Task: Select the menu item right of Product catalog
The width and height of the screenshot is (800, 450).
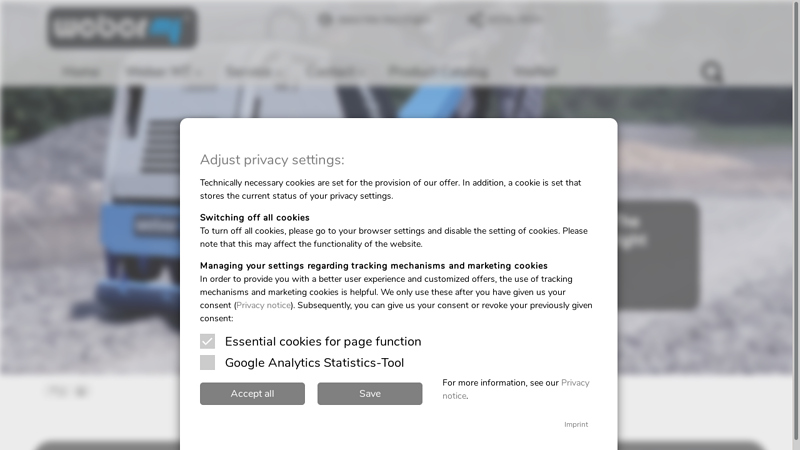Action: 535,72
